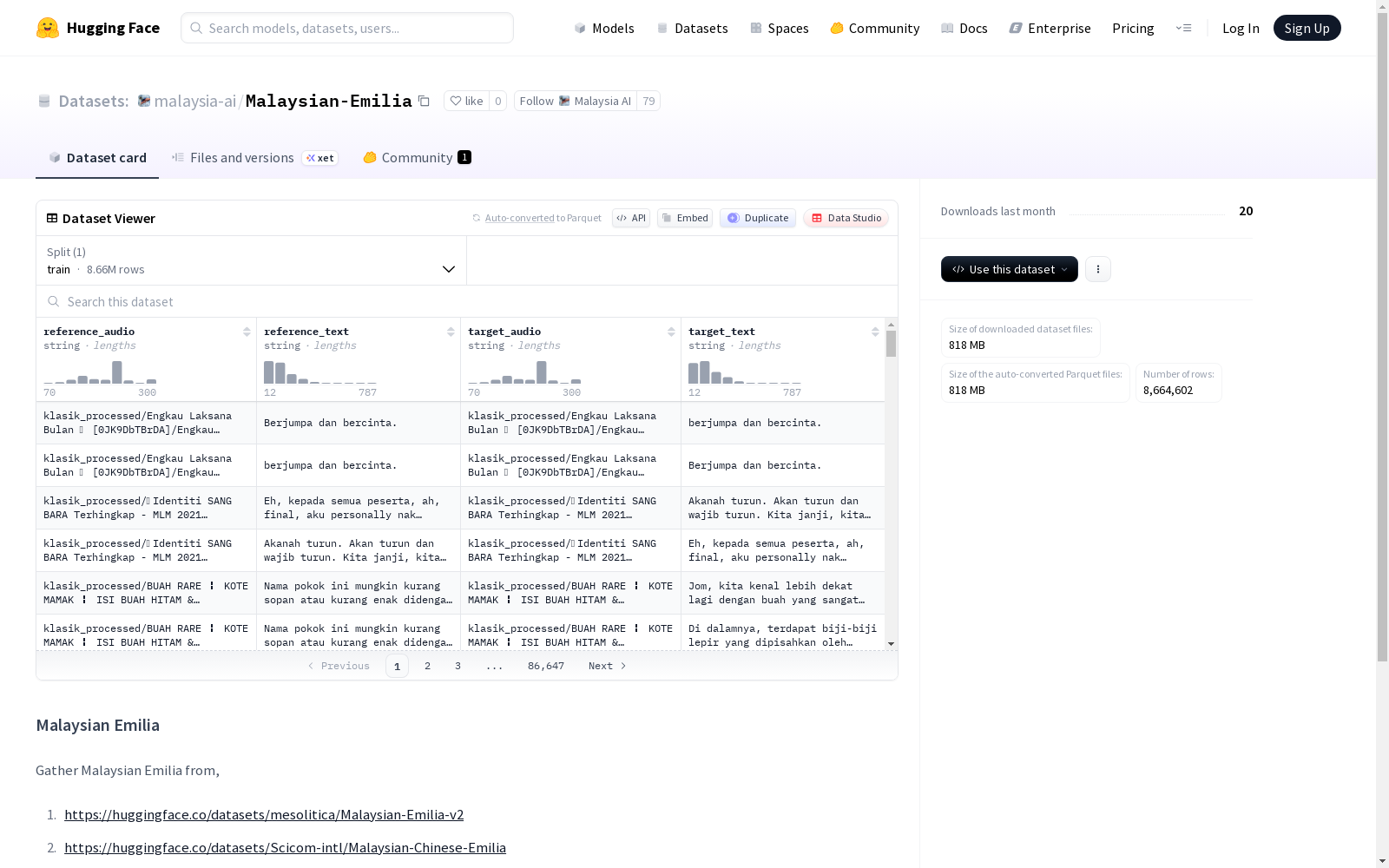The height and width of the screenshot is (868, 1389).
Task: Open the three-dot more options menu
Action: point(1098,269)
